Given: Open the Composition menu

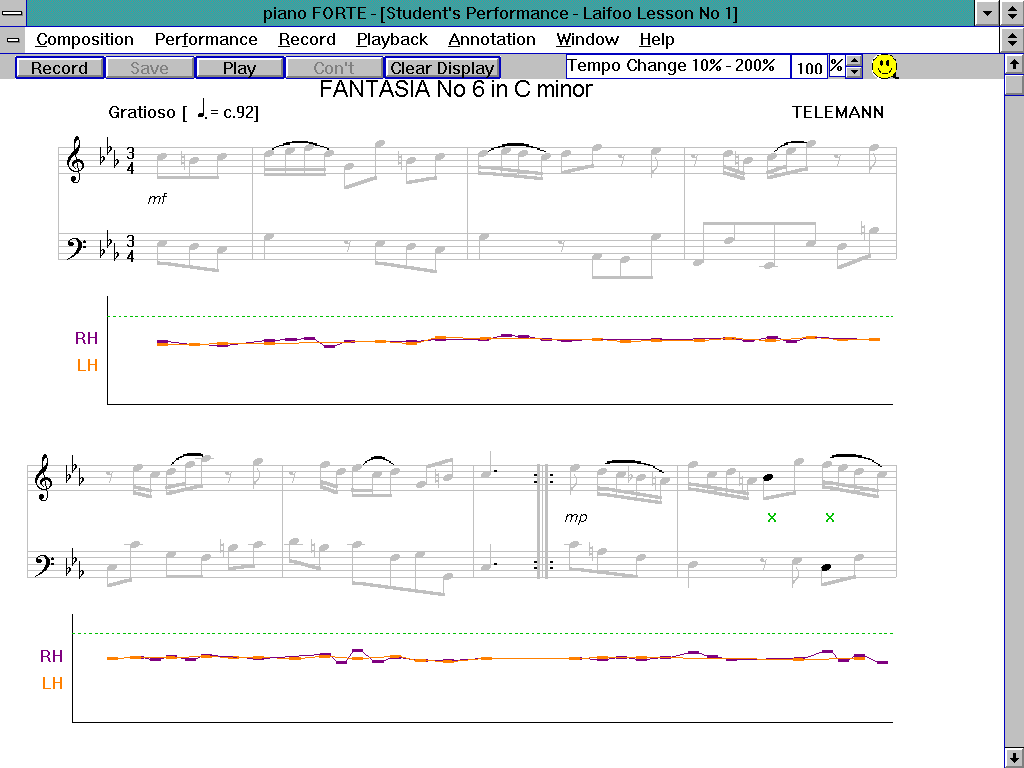Looking at the screenshot, I should pyautogui.click(x=85, y=40).
